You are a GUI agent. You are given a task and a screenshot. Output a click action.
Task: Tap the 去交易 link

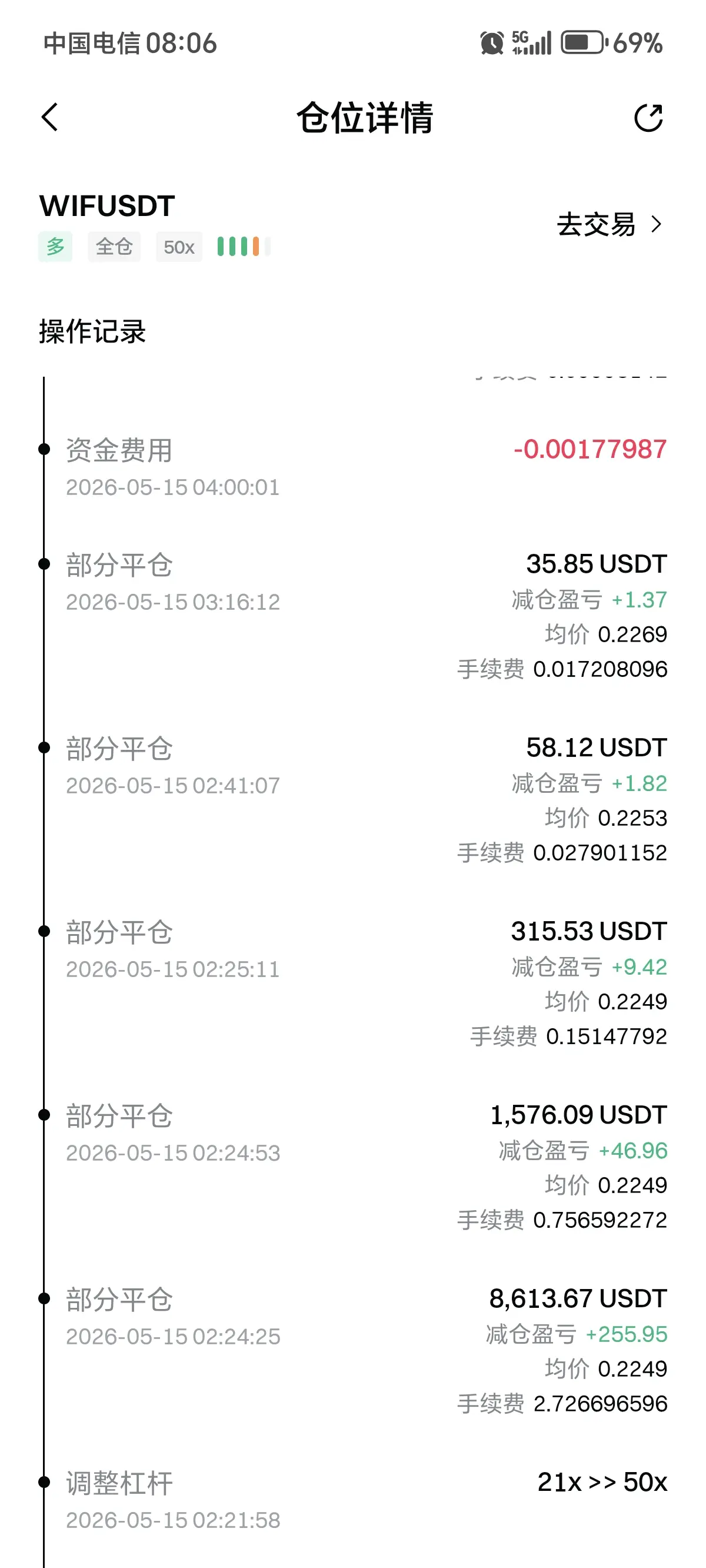pos(597,224)
